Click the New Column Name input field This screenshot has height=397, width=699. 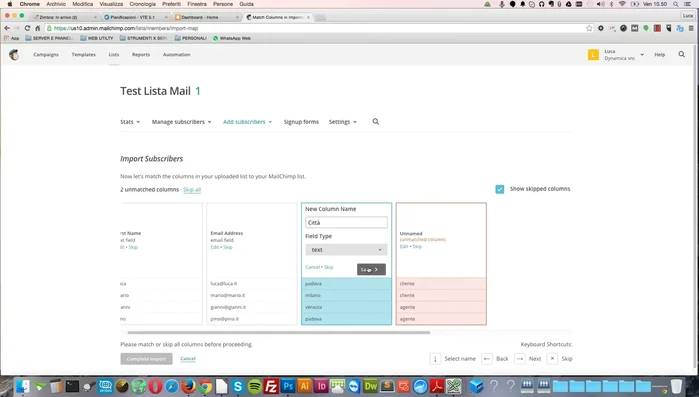[x=346, y=222]
